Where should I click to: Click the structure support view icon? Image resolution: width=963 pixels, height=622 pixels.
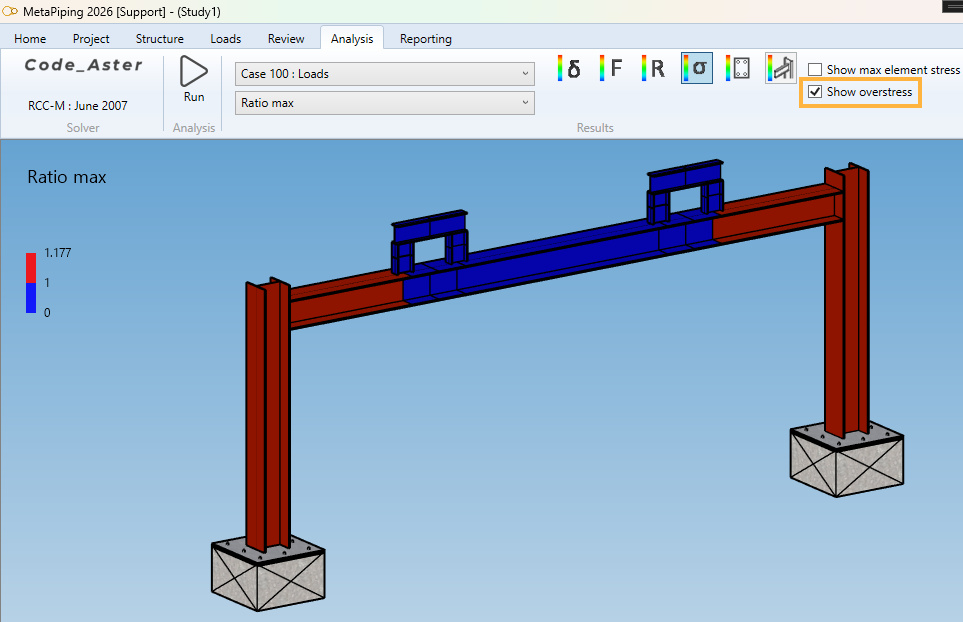[x=780, y=68]
